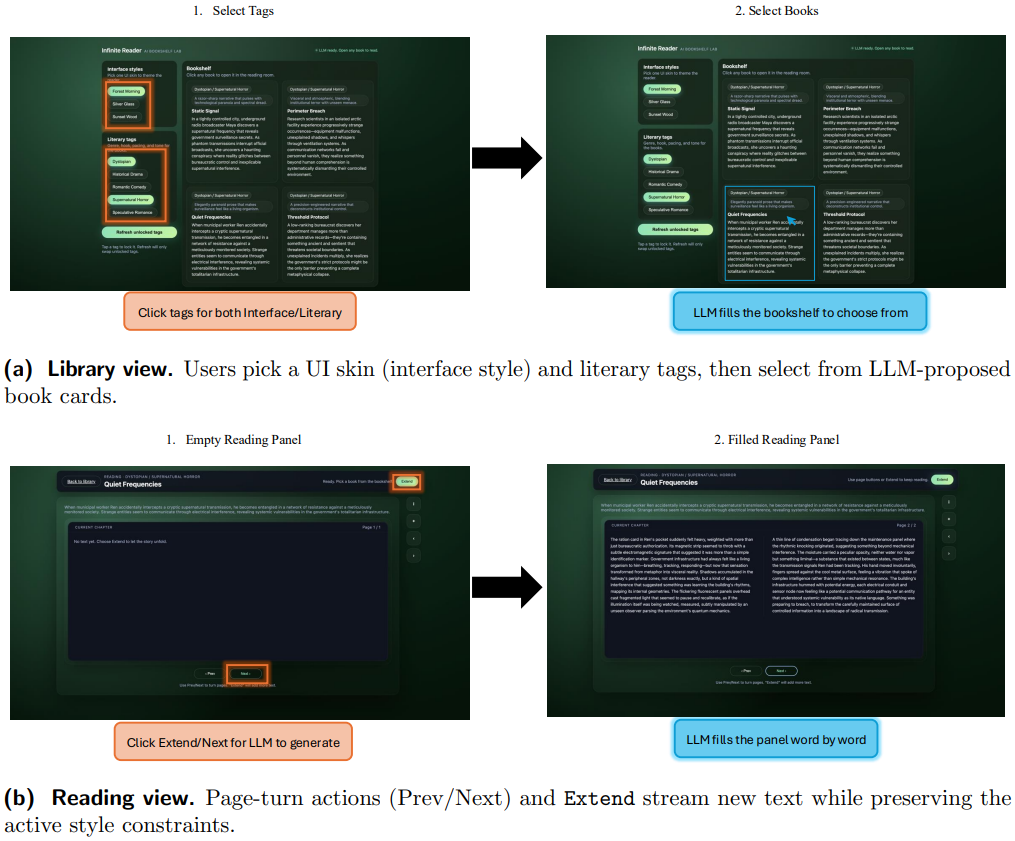Click the left-arrow sidebar icon in empty reading panel
1015x841 pixels.
[x=414, y=538]
